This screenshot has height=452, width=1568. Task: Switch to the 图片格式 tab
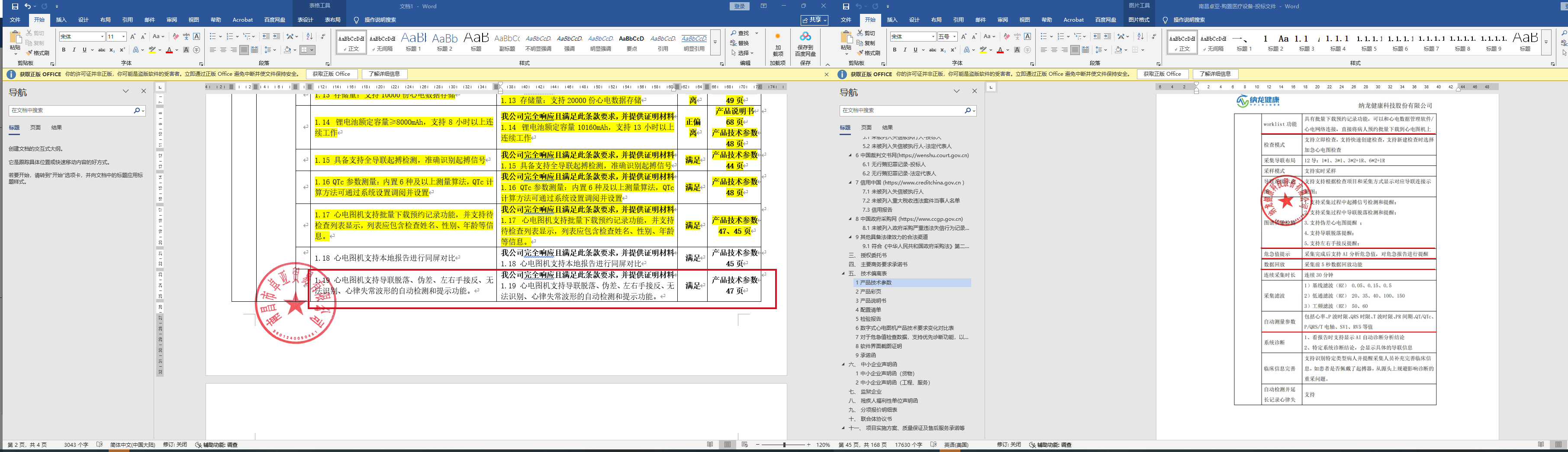click(x=1138, y=20)
